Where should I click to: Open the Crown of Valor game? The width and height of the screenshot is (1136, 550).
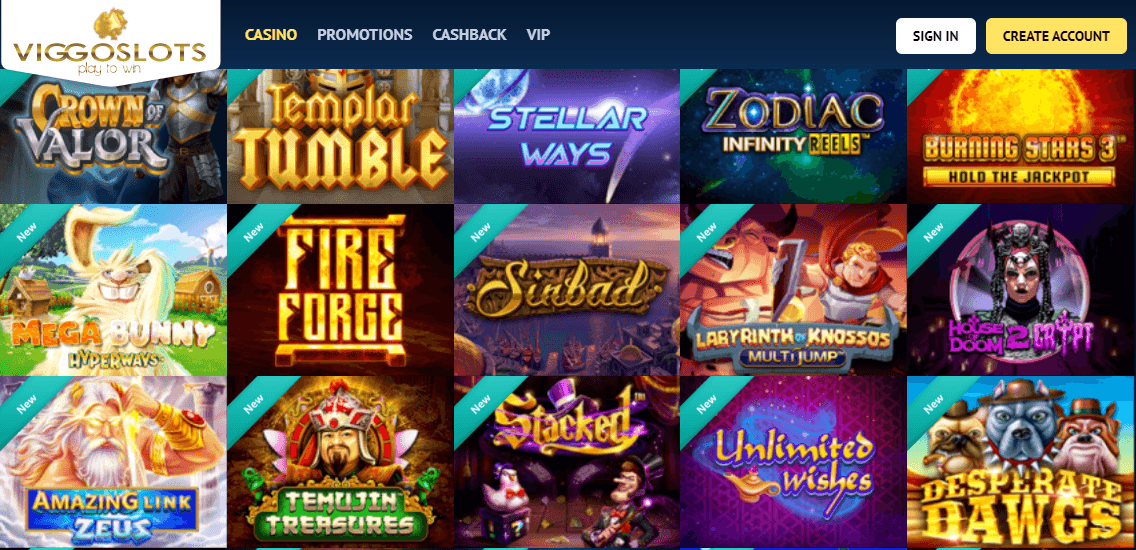click(x=113, y=136)
